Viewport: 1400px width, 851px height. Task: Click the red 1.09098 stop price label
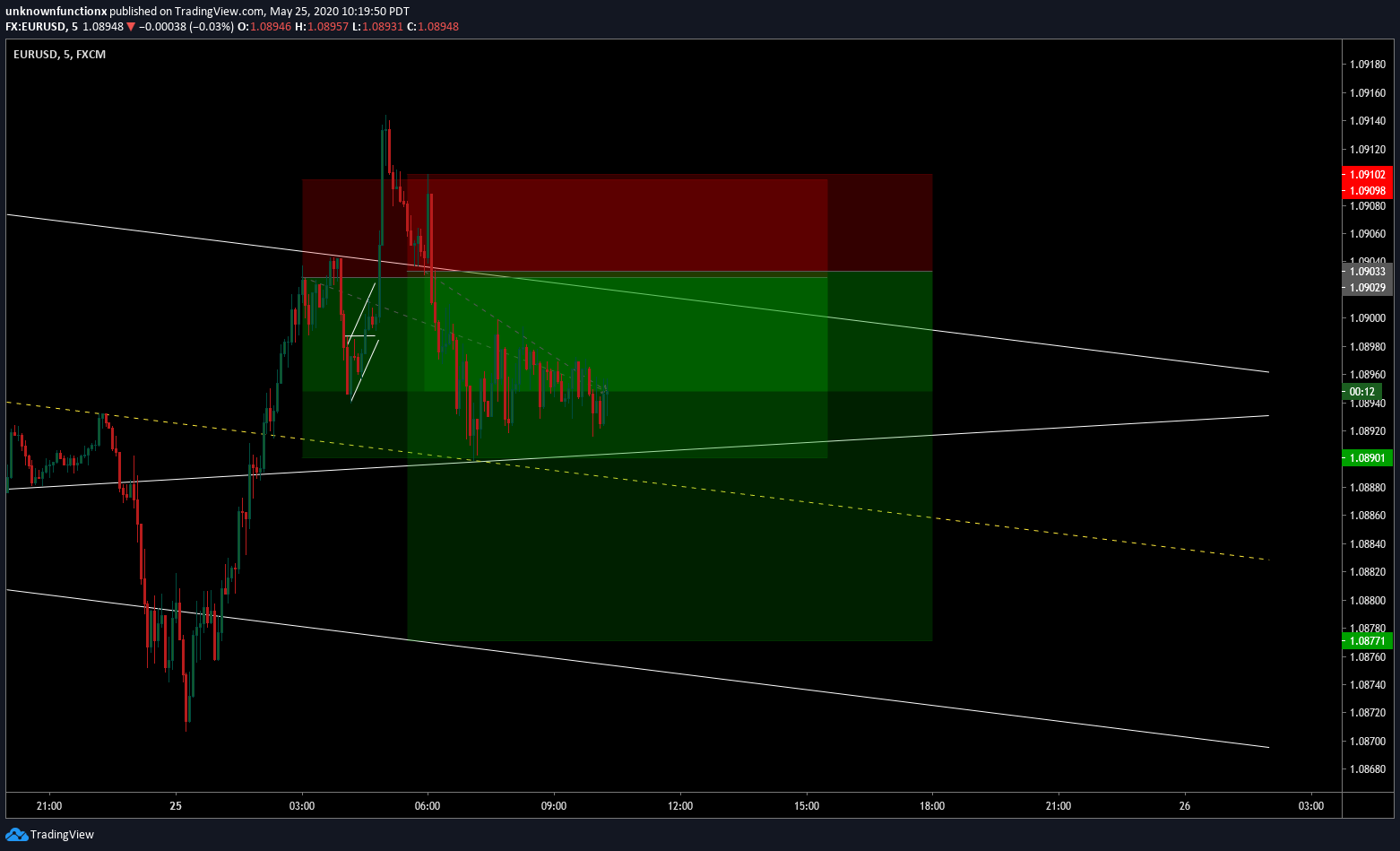coord(1367,190)
